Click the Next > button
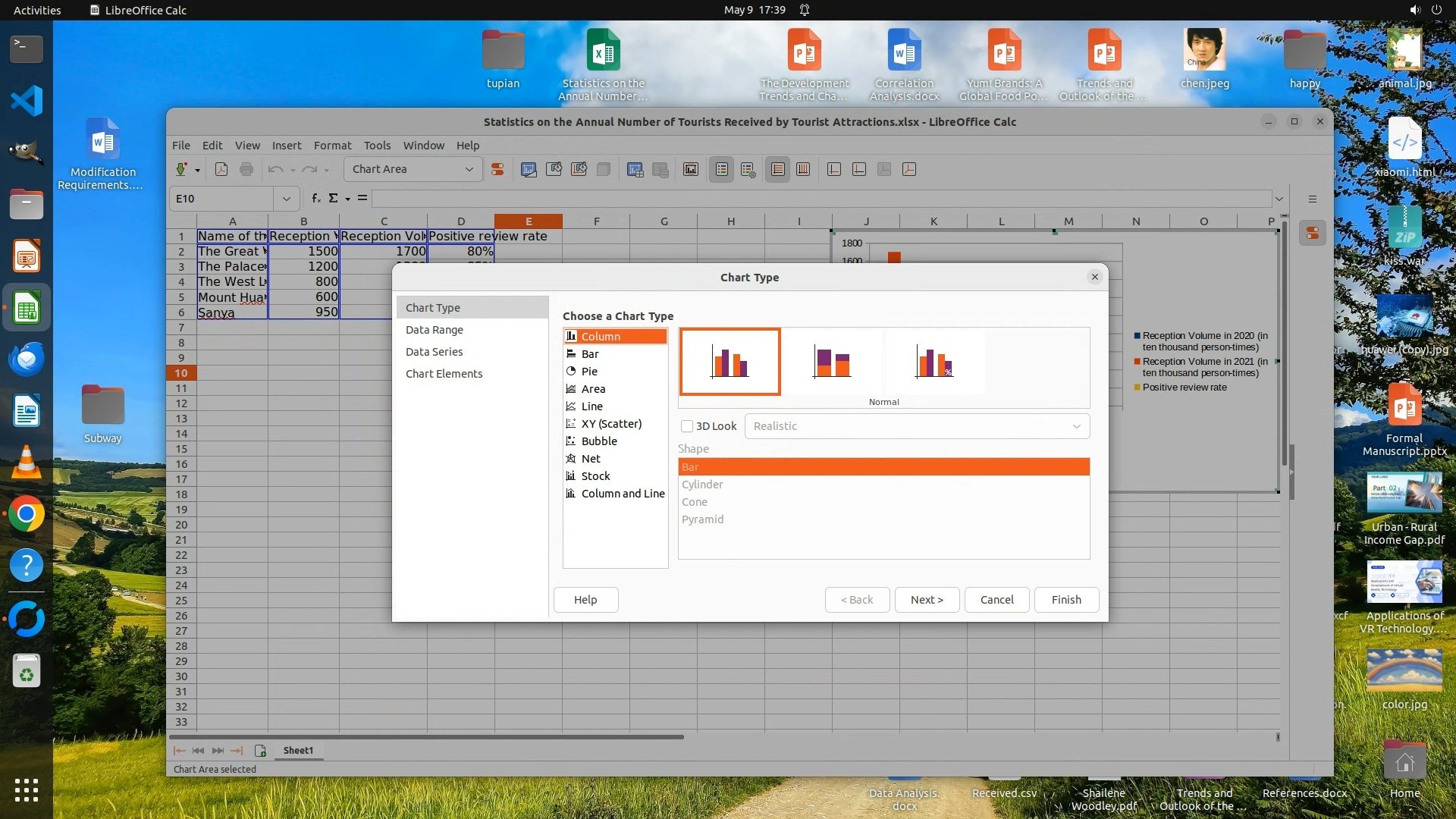1456x819 pixels. [x=927, y=600]
